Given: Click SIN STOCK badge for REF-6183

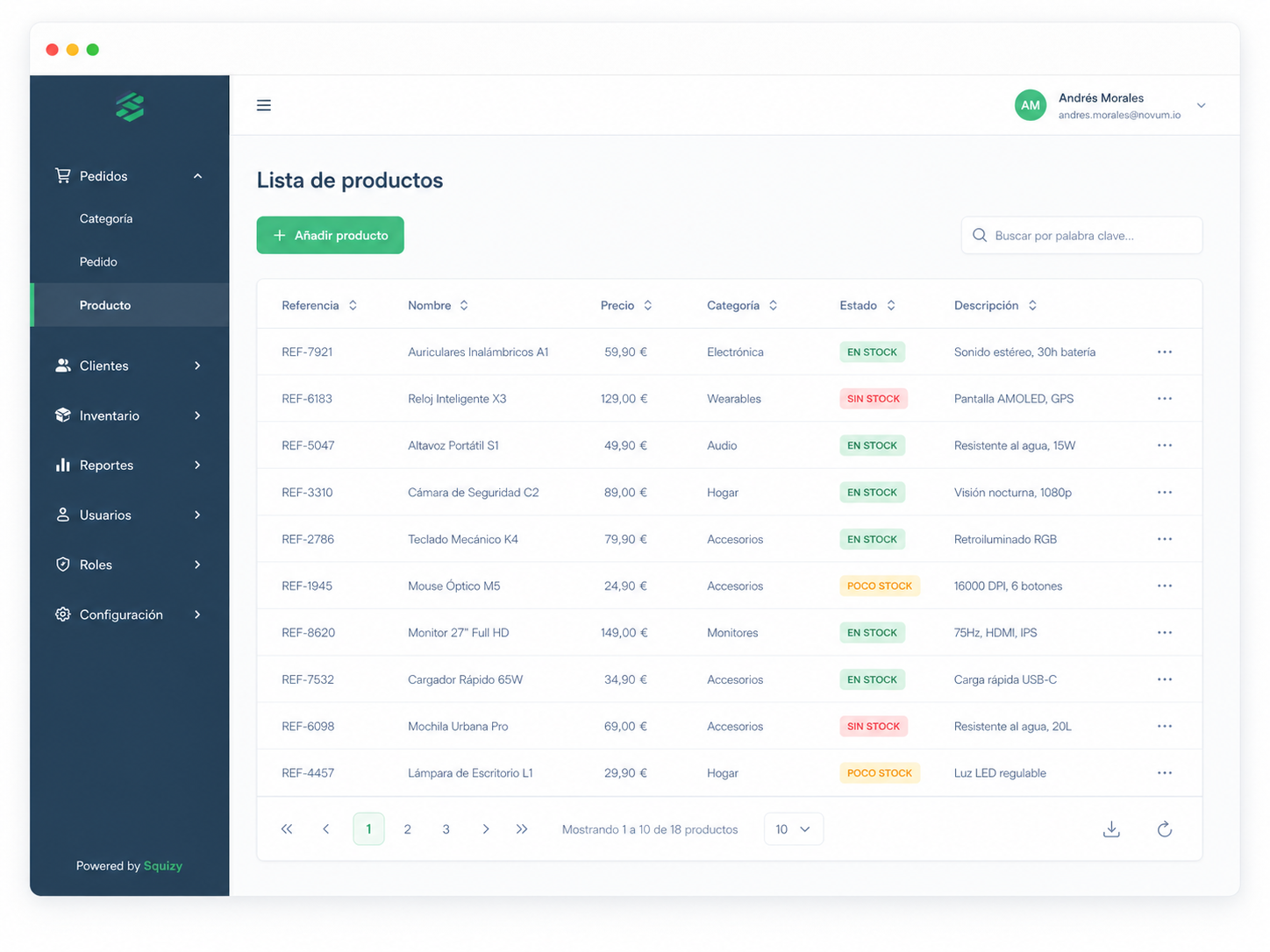Looking at the screenshot, I should click(873, 398).
